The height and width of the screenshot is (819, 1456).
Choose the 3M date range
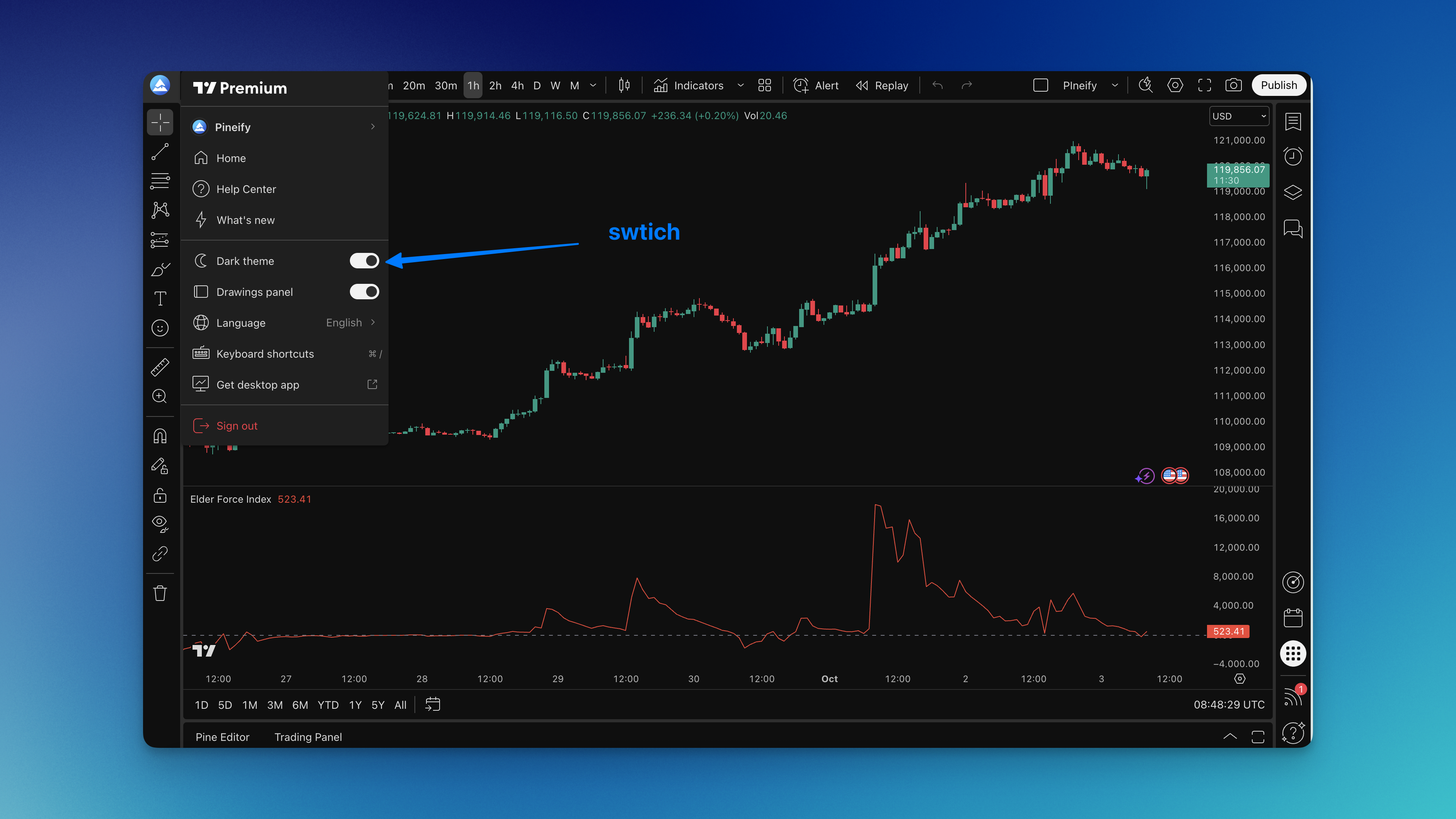coord(275,705)
